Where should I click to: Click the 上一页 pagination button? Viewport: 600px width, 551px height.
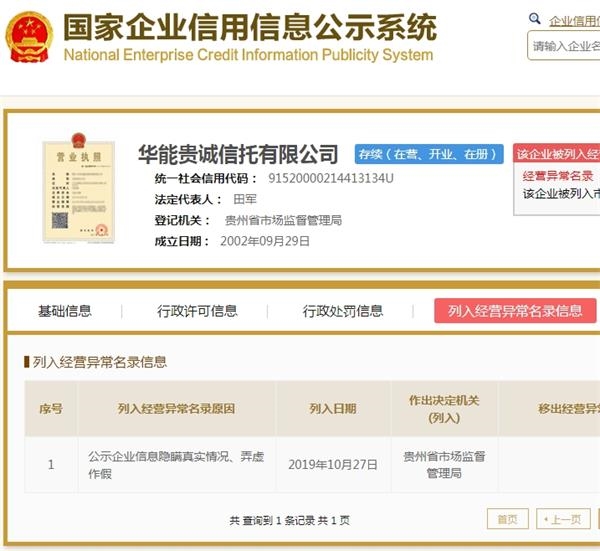click(563, 519)
